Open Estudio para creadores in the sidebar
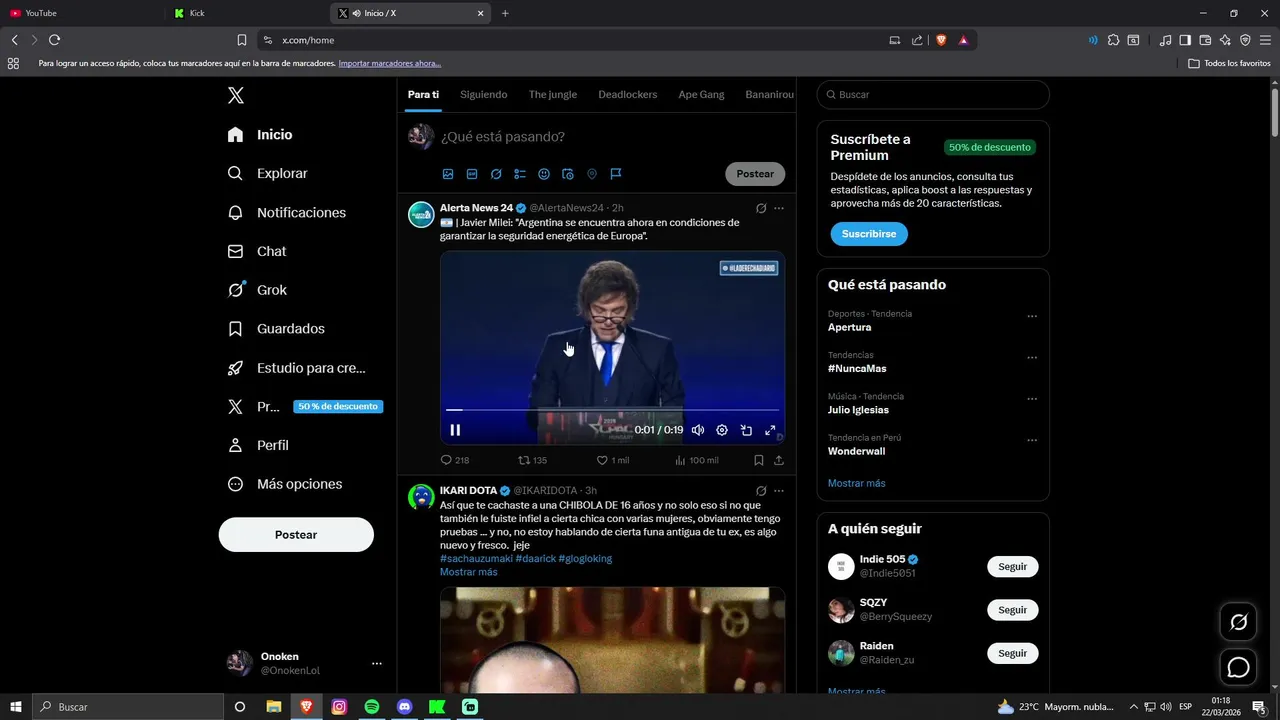The height and width of the screenshot is (720, 1280). 297,368
